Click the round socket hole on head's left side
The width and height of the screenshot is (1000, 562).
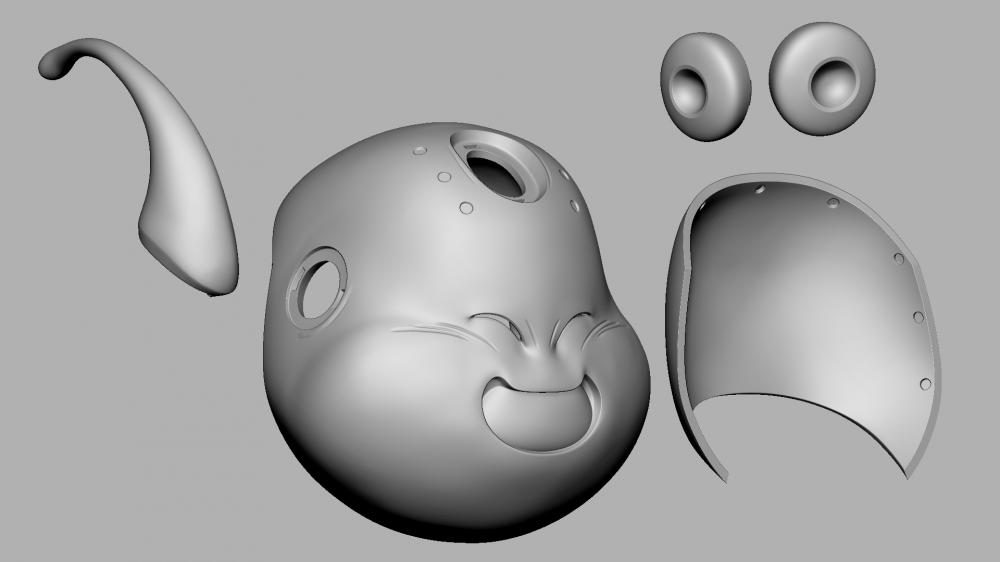click(319, 286)
